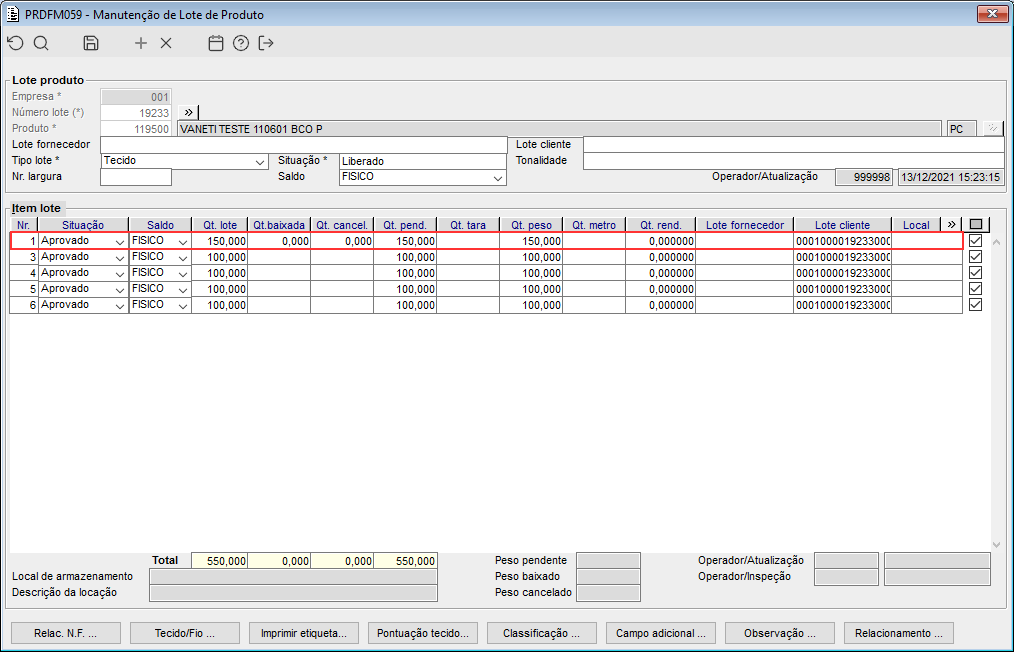Click the Total Qt. lote value 550,000
The image size is (1014, 652).
click(x=220, y=561)
